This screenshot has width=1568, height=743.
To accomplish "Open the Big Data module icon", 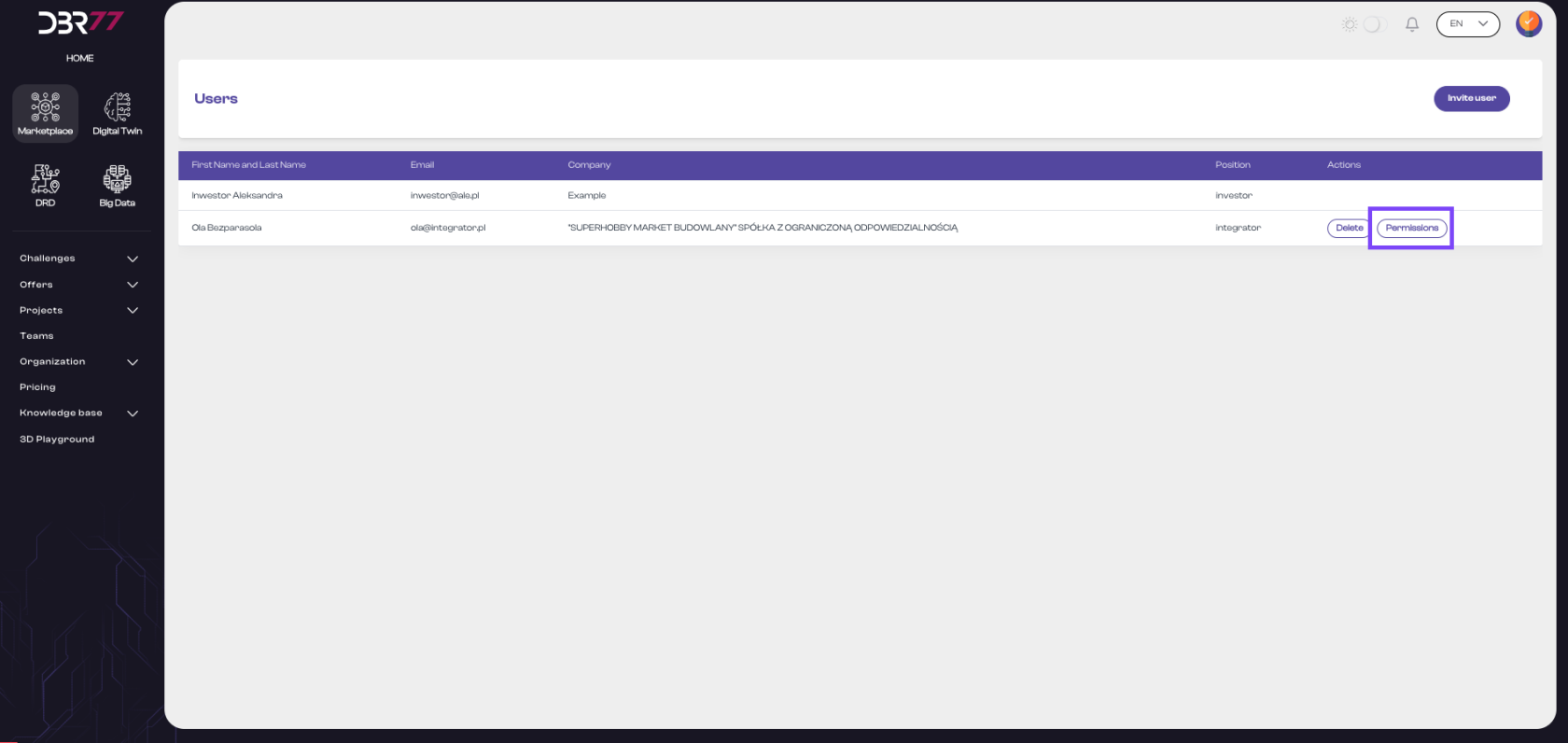I will coord(118,185).
